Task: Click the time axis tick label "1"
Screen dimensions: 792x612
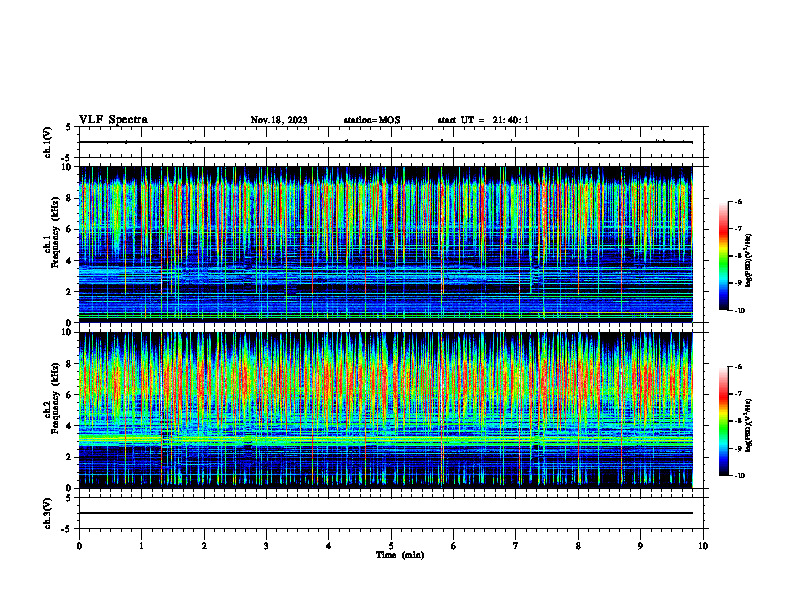Action: click(x=141, y=546)
